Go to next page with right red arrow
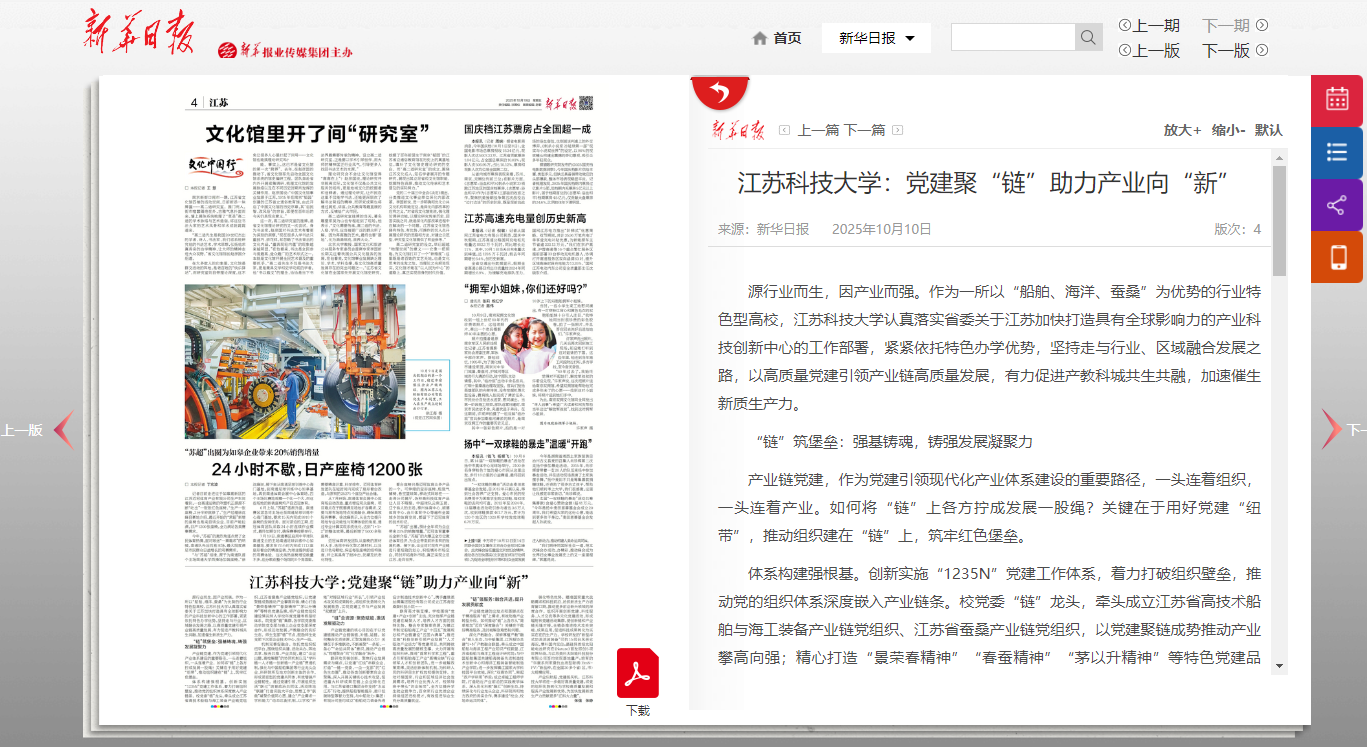1367x747 pixels. click(x=1331, y=429)
